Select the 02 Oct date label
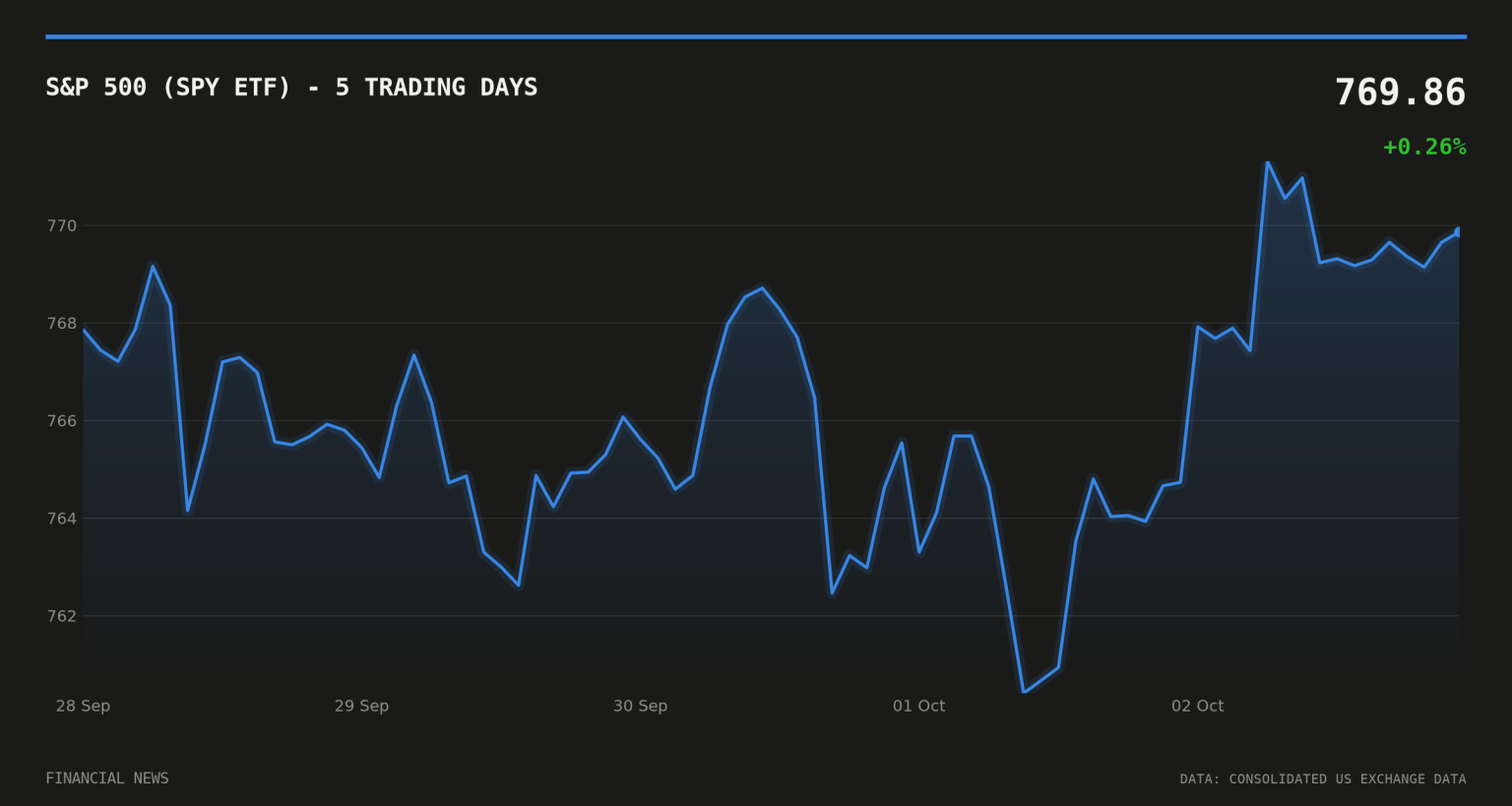Screen dimensions: 1512x806 click(x=1197, y=706)
